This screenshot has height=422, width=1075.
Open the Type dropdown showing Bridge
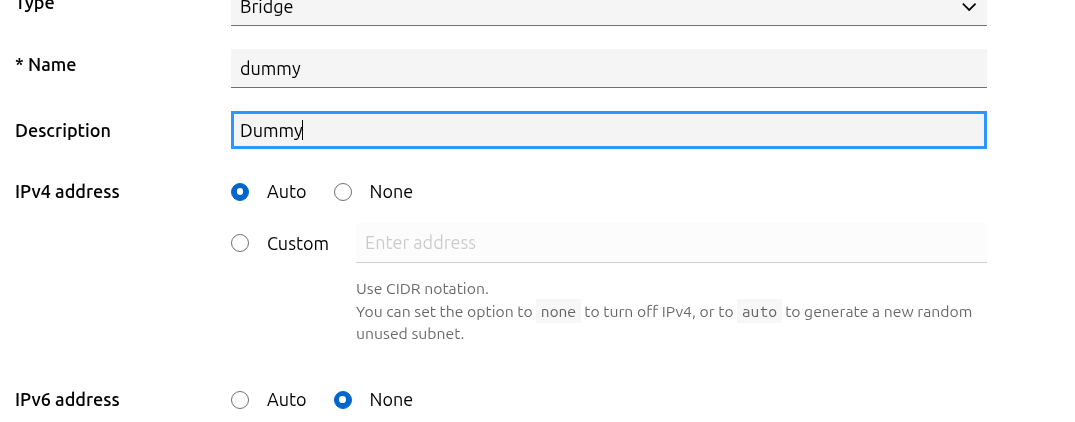pos(609,11)
